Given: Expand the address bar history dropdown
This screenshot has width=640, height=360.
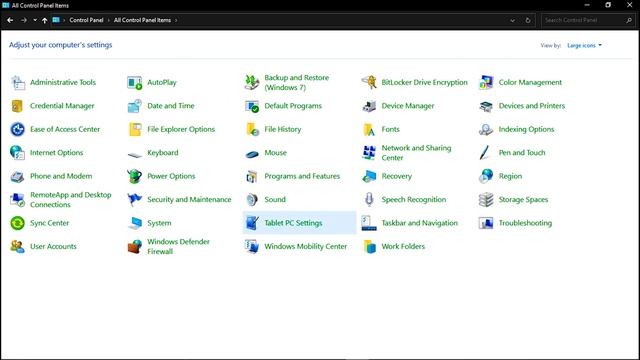Looking at the screenshot, I should (x=512, y=20).
